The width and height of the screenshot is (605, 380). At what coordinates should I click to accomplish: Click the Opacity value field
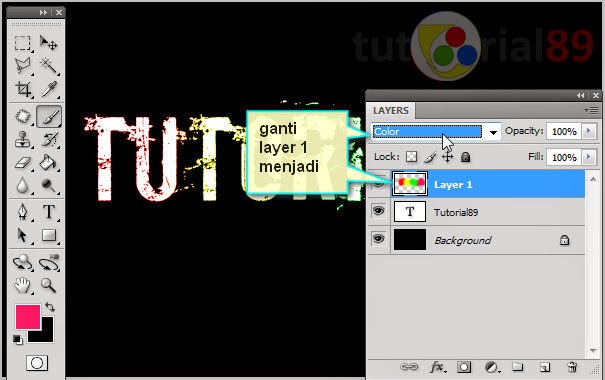pyautogui.click(x=564, y=132)
